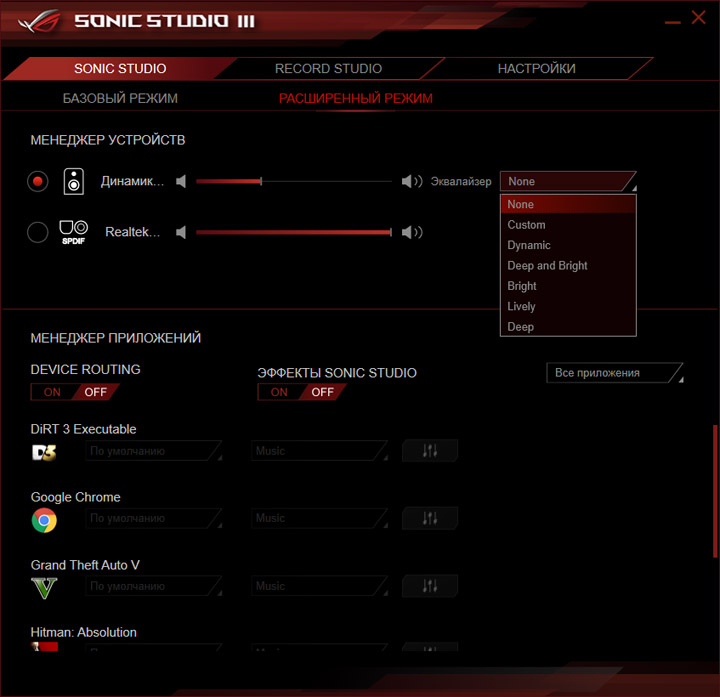Click the Эквалайзер label
The image size is (720, 697).
(x=461, y=181)
